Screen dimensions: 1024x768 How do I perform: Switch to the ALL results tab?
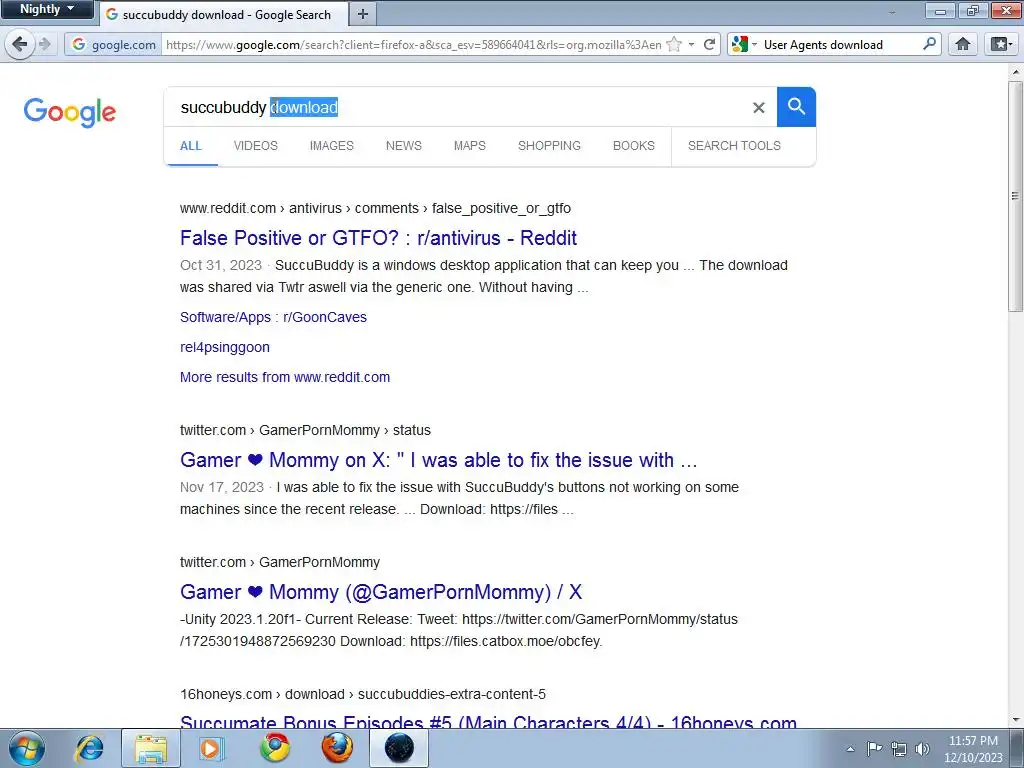coord(191,146)
